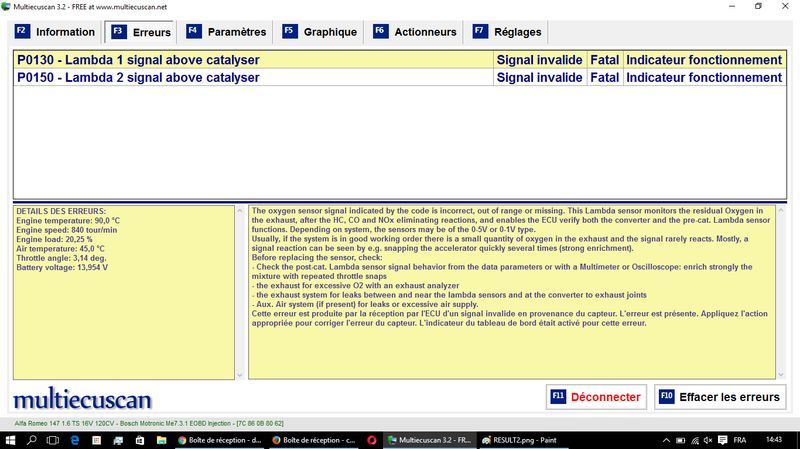Click the taskbar clock showing 14:43

point(773,439)
